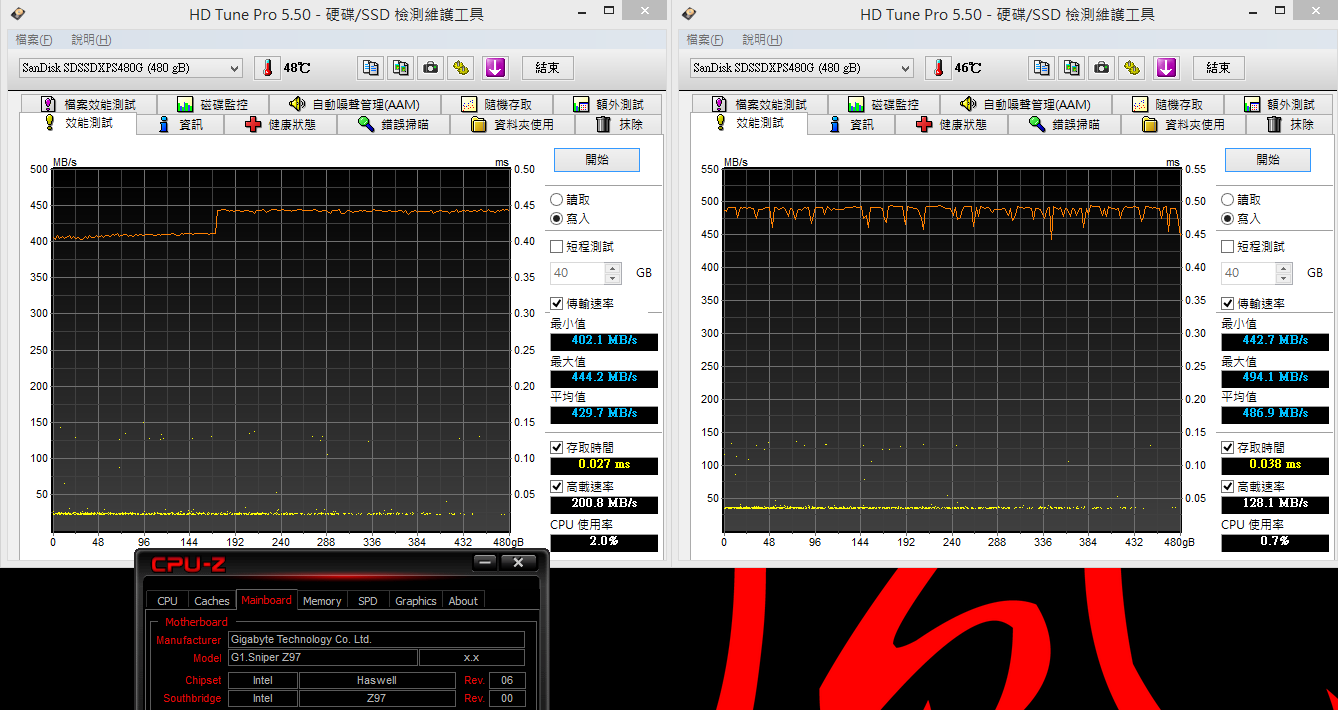Open 檔案(F) menu in the 48℃ HD Tune window
The image size is (1338, 710).
34,40
